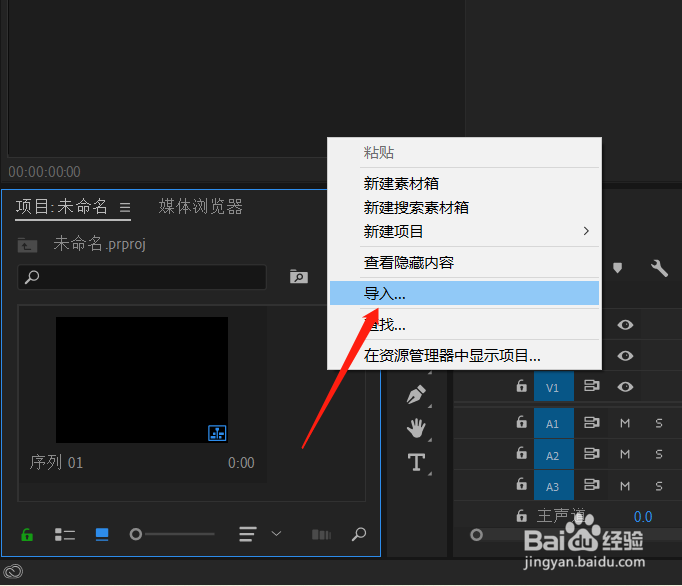Image resolution: width=682 pixels, height=586 pixels.
Task: Expand the sort options chevron
Action: pos(276,534)
